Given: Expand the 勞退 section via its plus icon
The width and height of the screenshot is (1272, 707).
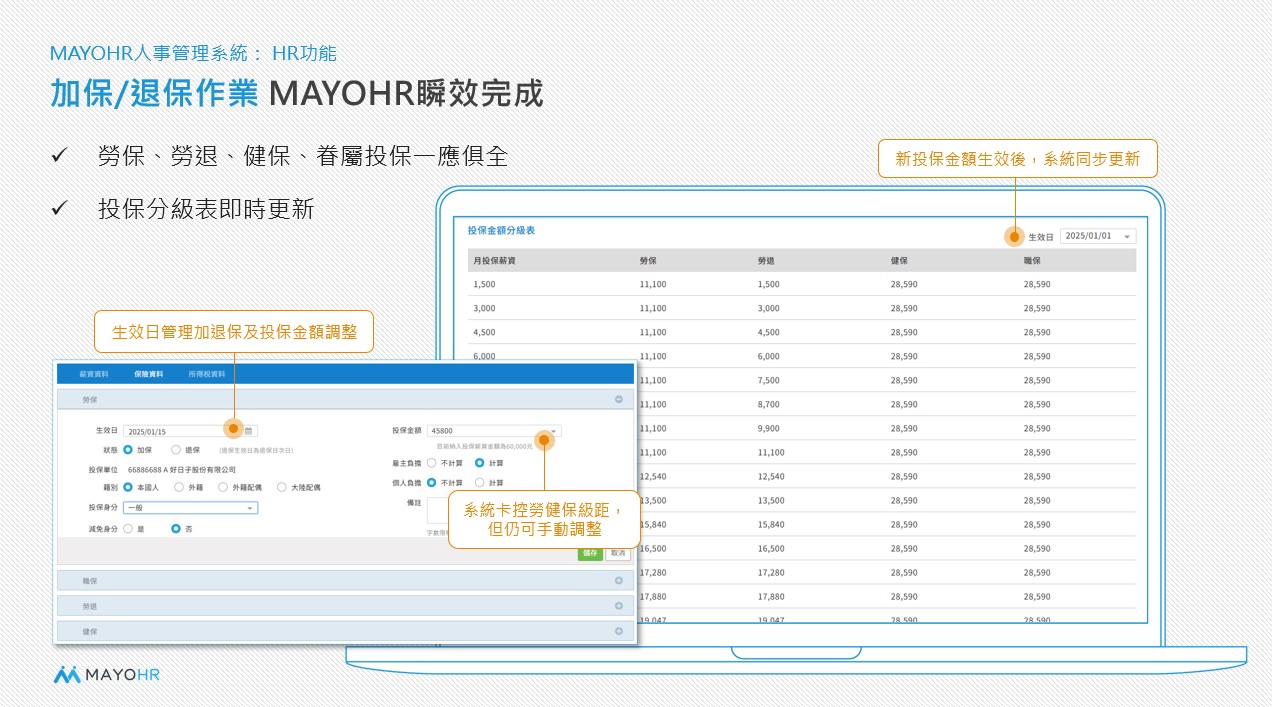Looking at the screenshot, I should click(x=618, y=606).
